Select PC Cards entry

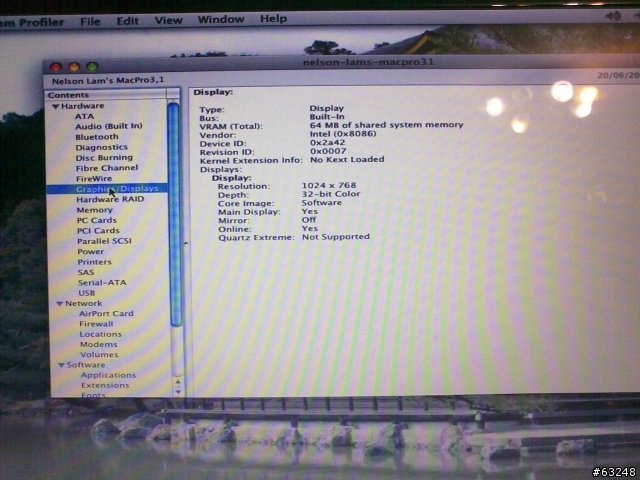click(97, 220)
